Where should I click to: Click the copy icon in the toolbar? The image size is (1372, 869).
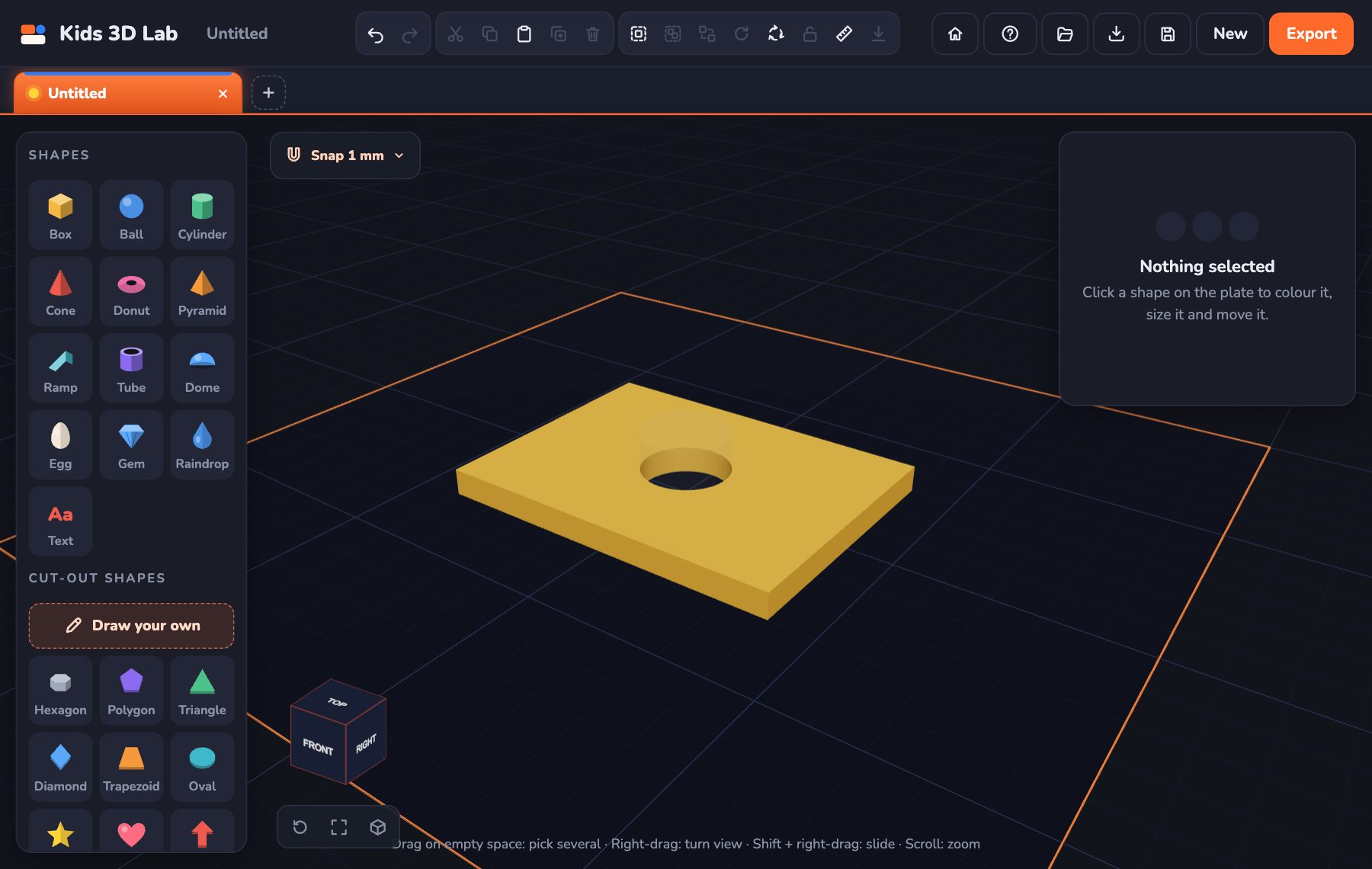[x=490, y=34]
